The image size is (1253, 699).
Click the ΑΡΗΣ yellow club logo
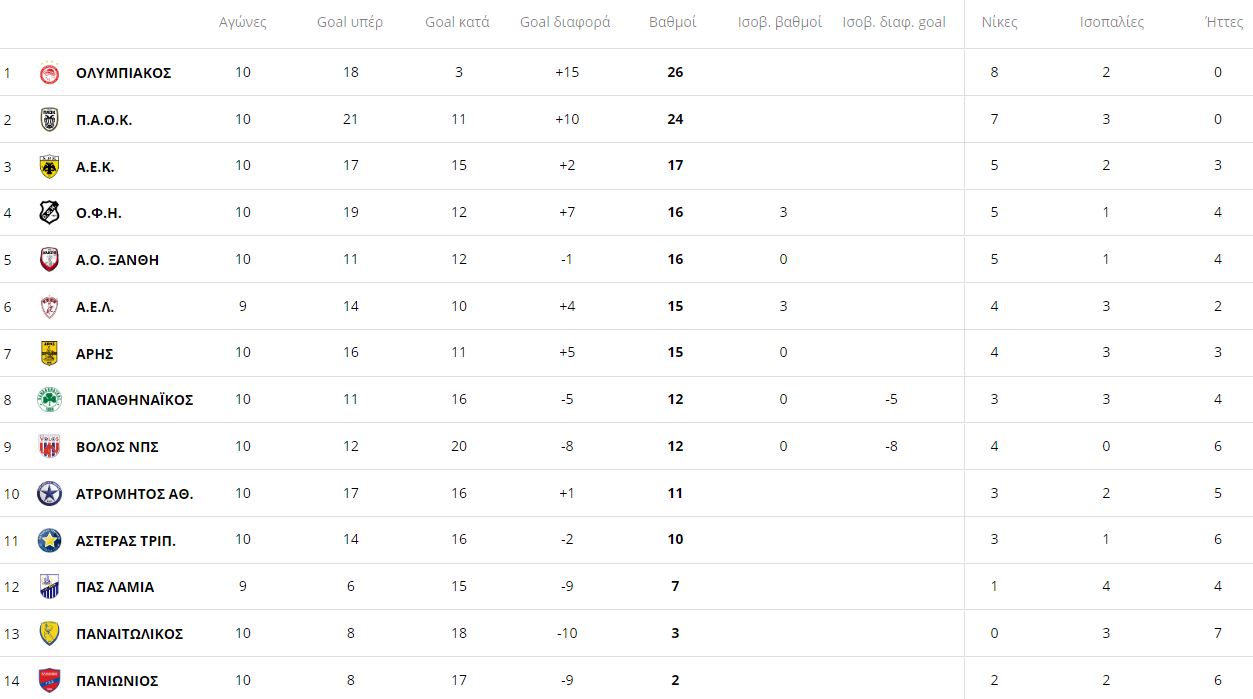pyautogui.click(x=49, y=353)
